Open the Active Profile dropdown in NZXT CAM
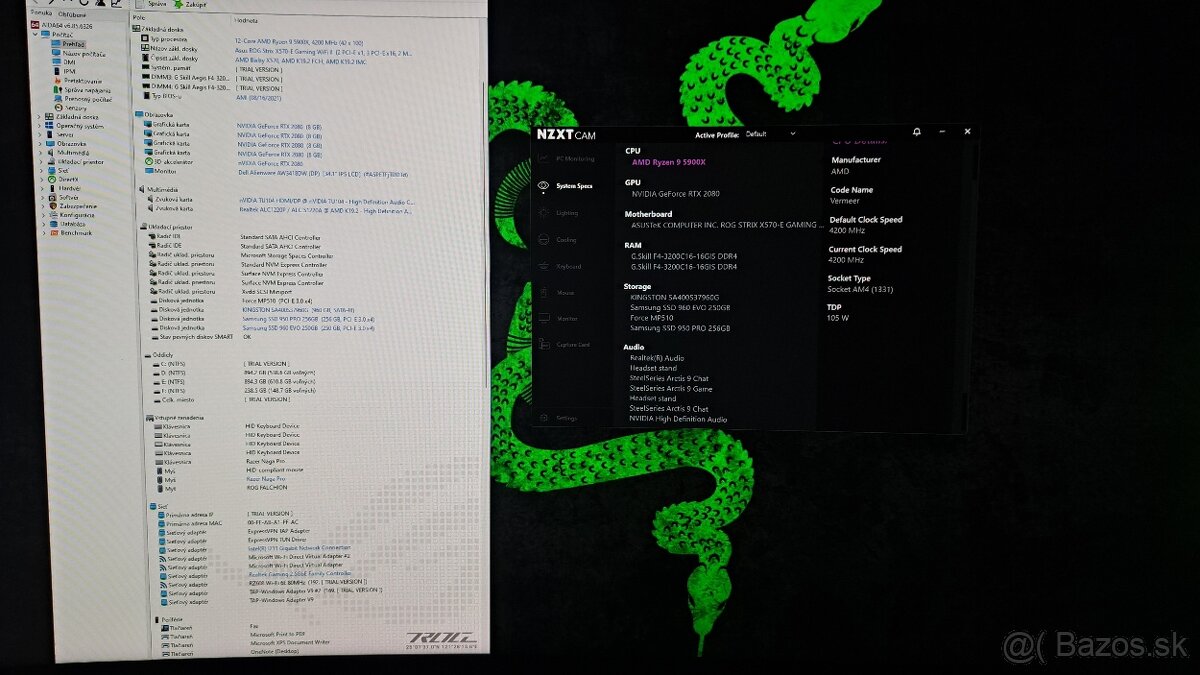The width and height of the screenshot is (1200, 675). pos(770,133)
